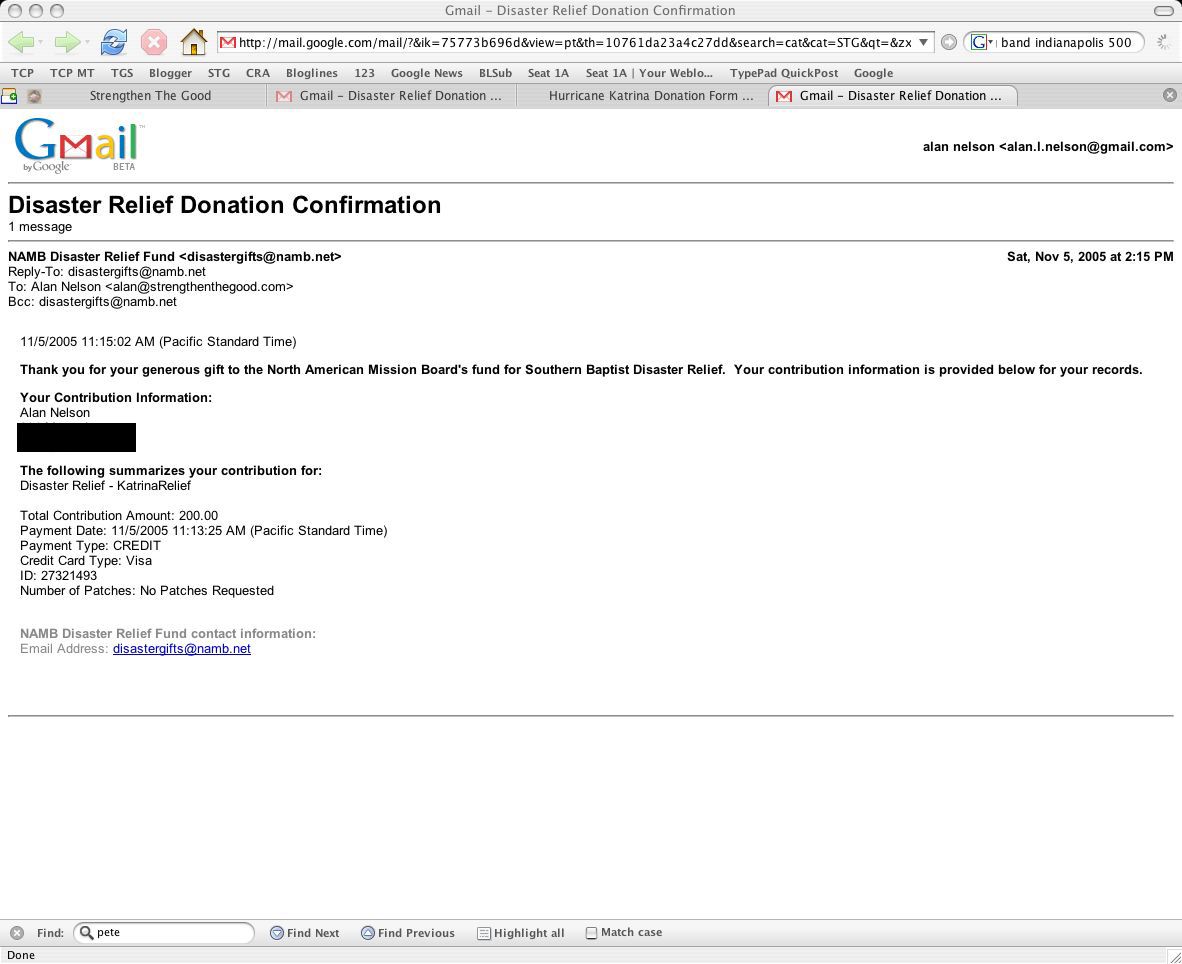1182x964 pixels.
Task: Close the find bar with the X icon
Action: (x=16, y=933)
